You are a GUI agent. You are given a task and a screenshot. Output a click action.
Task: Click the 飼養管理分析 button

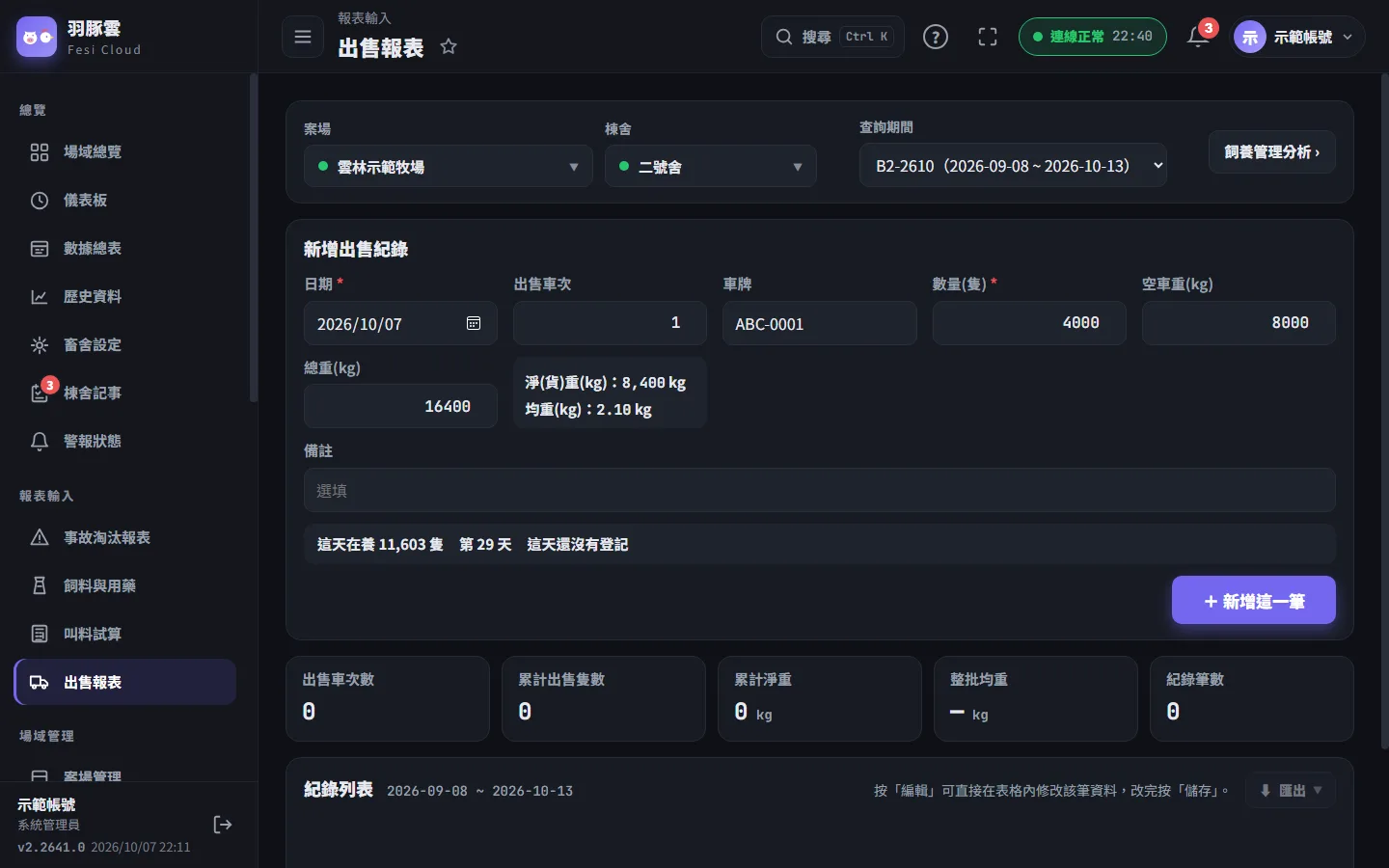click(1272, 151)
